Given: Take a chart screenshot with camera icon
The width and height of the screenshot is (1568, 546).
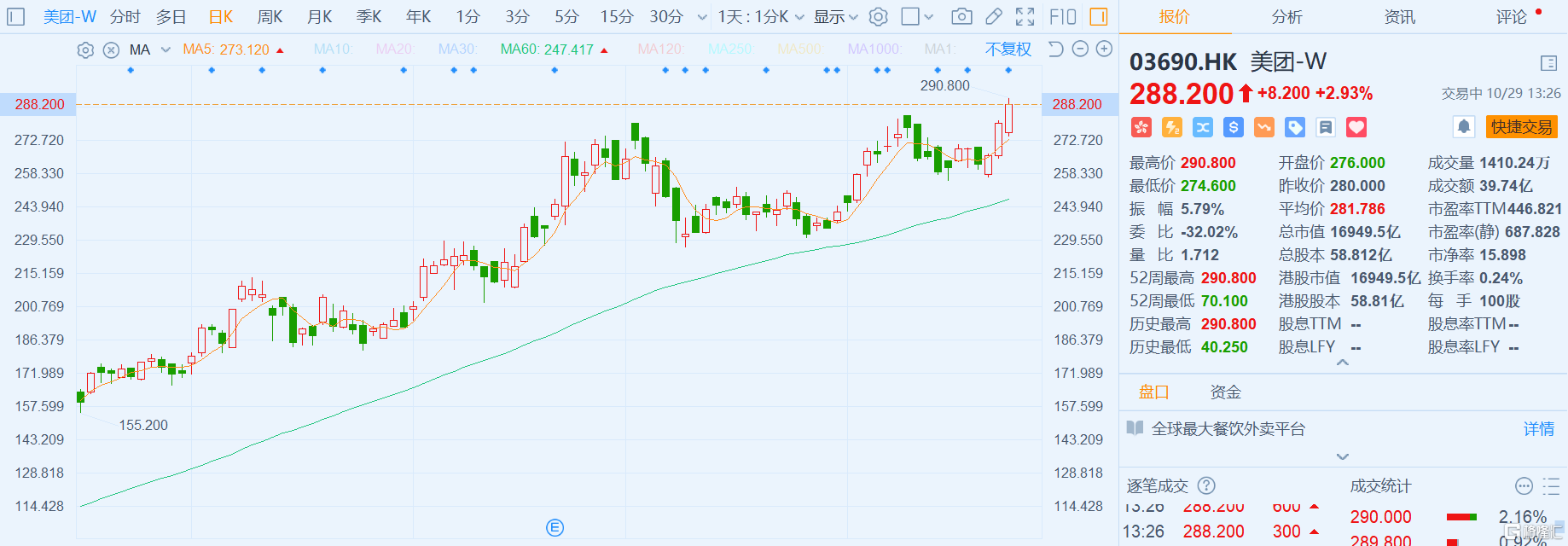Looking at the screenshot, I should [x=961, y=16].
